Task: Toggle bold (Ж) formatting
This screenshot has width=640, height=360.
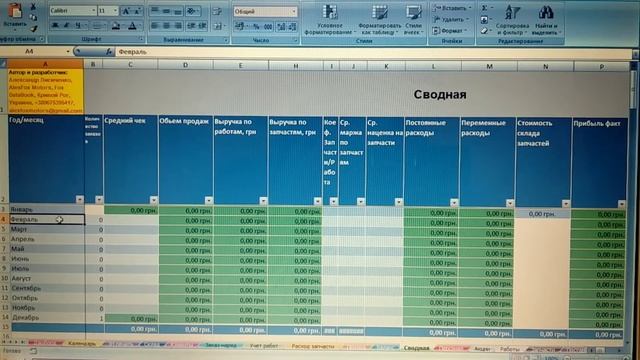Action: click(55, 25)
